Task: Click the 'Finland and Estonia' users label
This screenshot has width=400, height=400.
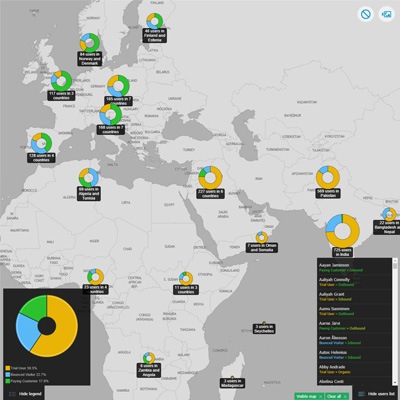Action: click(155, 35)
